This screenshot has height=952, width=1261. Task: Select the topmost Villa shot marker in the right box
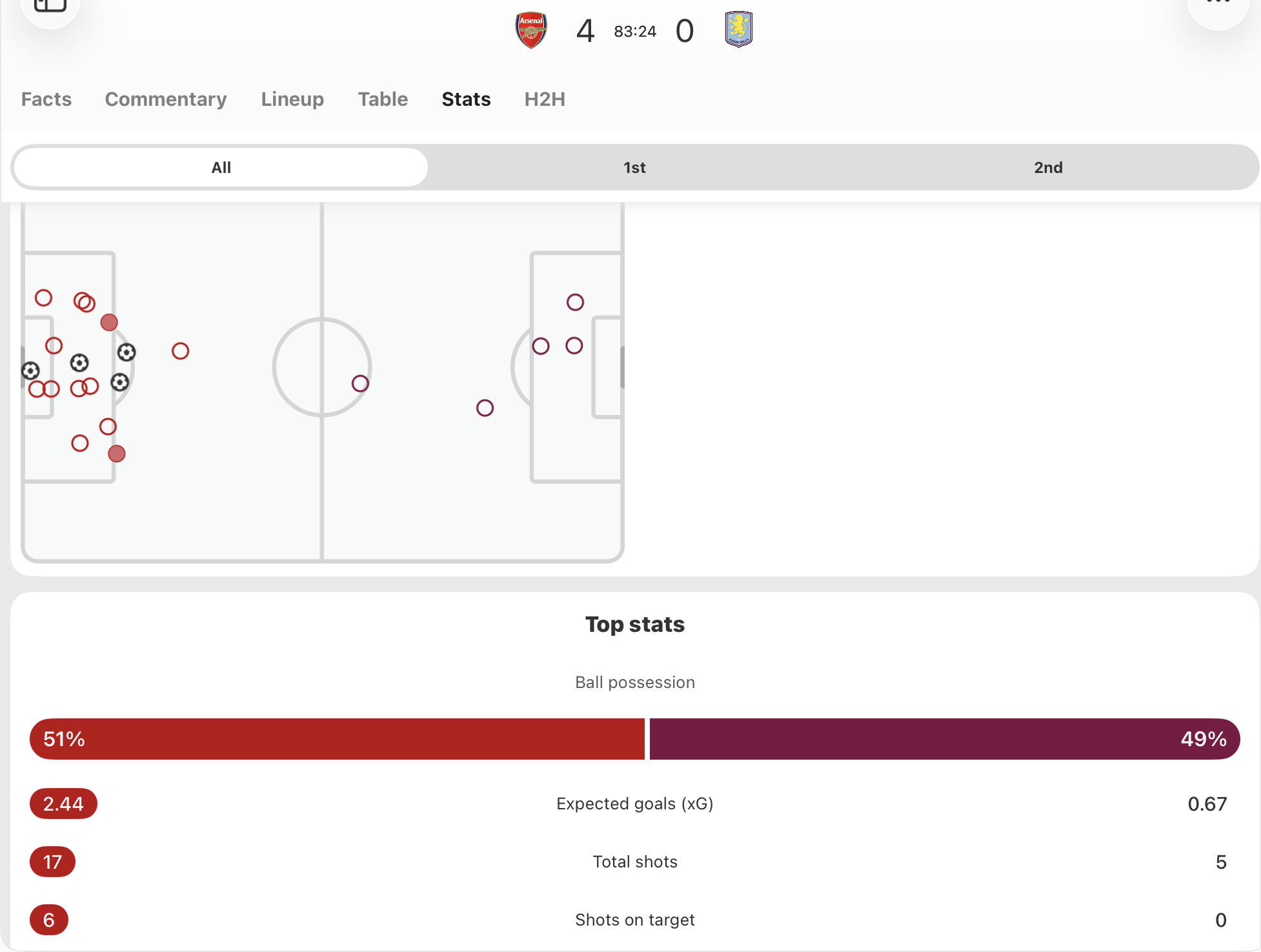pyautogui.click(x=575, y=302)
